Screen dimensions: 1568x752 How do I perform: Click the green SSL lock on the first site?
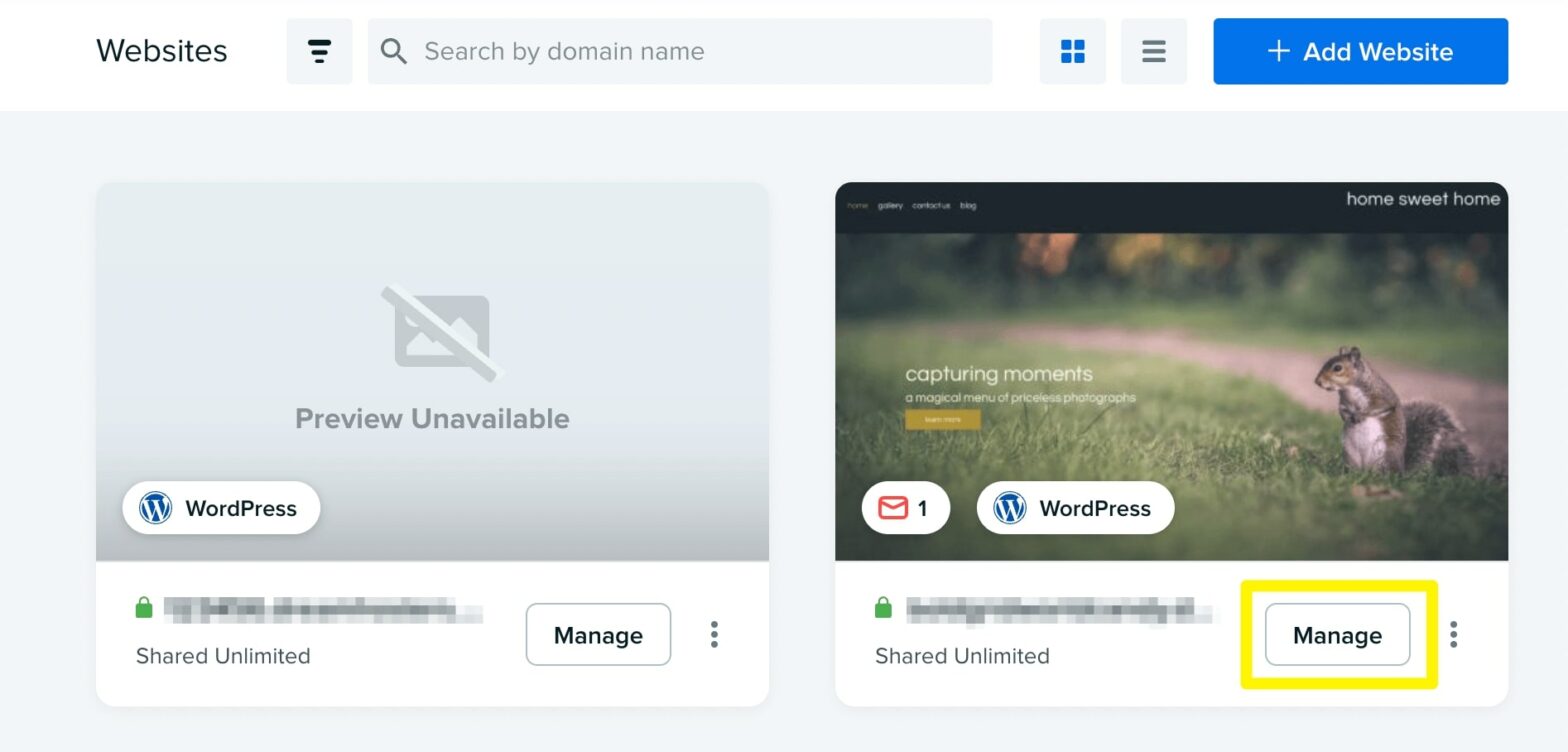tap(144, 608)
